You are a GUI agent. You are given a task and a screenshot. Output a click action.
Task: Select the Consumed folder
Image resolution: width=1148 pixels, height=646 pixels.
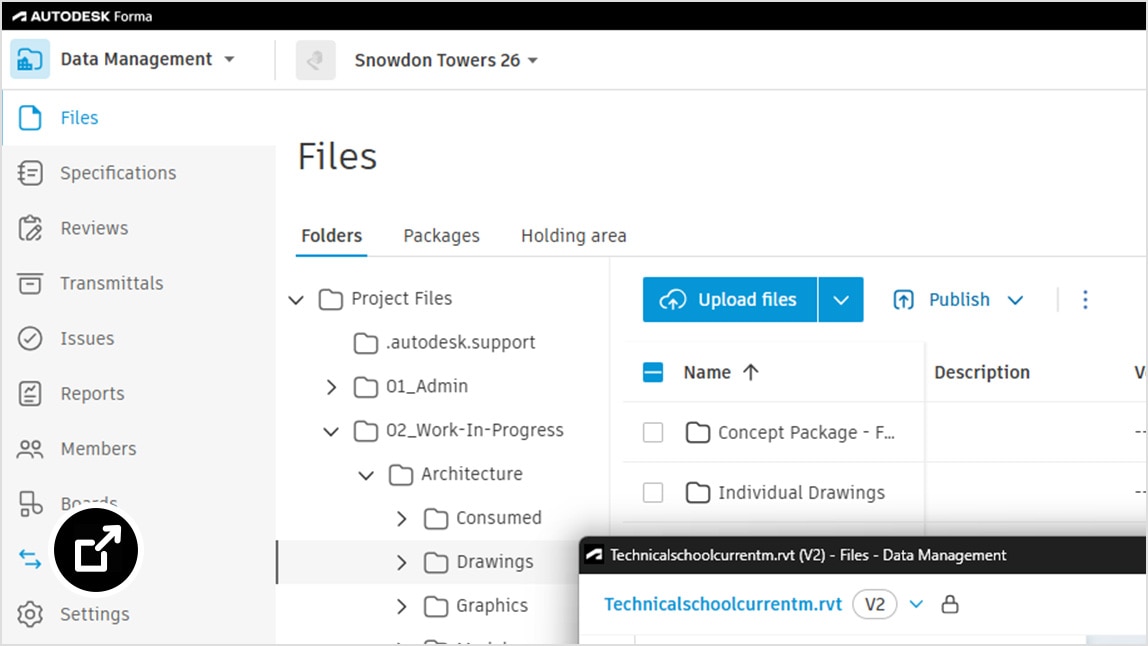coord(499,518)
